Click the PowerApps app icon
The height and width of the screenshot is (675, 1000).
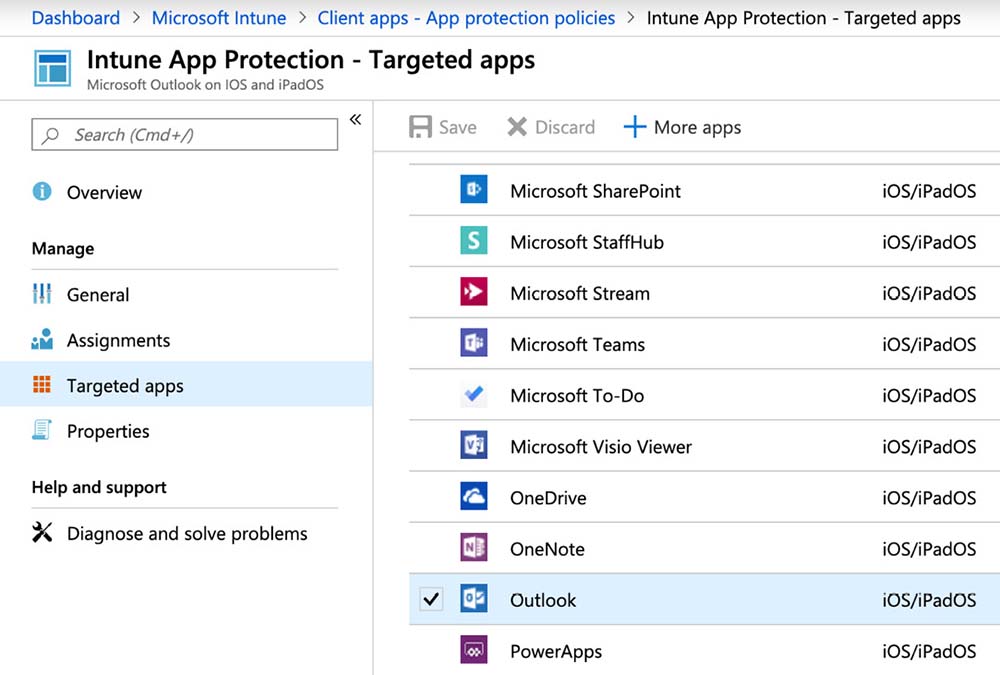click(x=474, y=651)
